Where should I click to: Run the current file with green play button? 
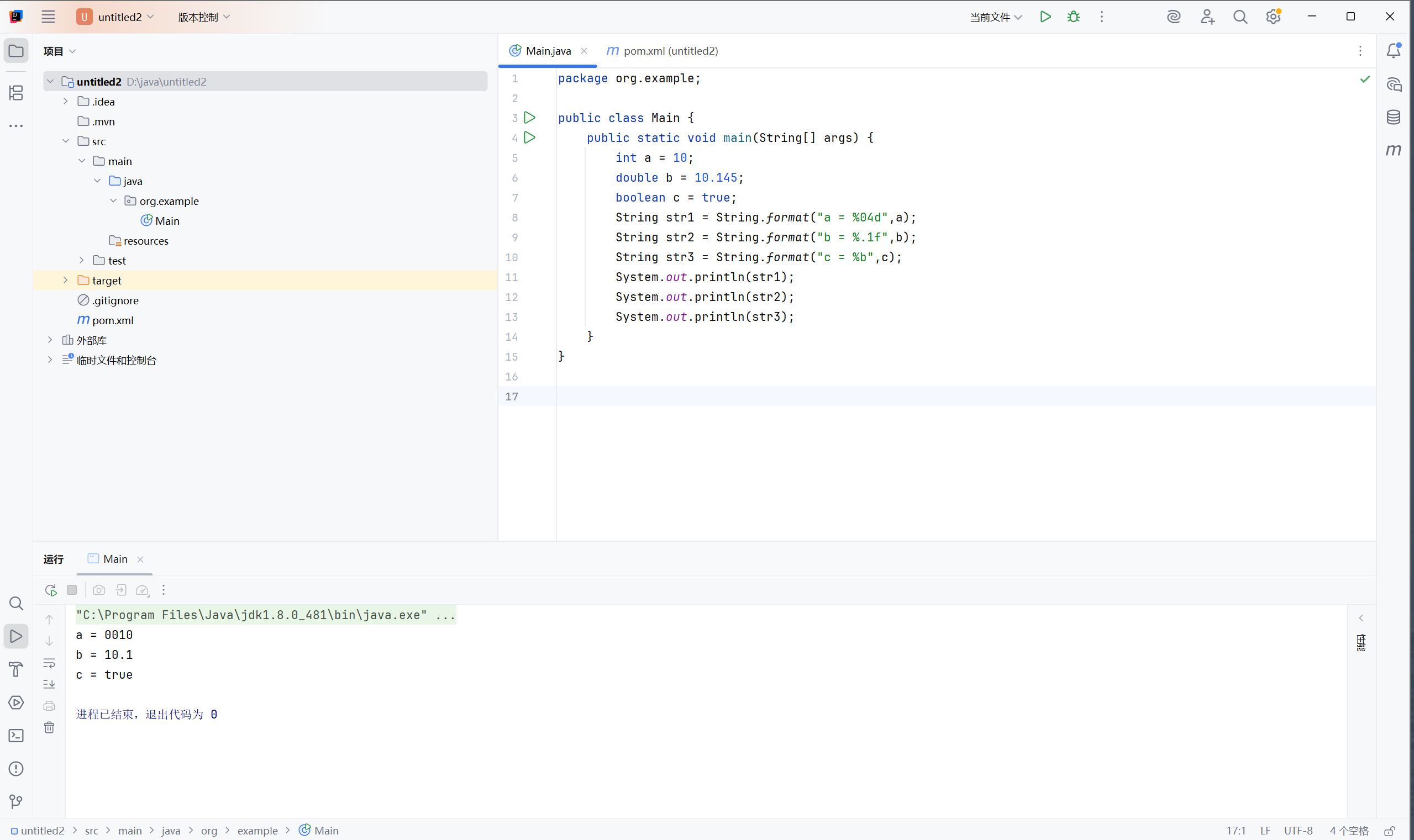(1045, 17)
